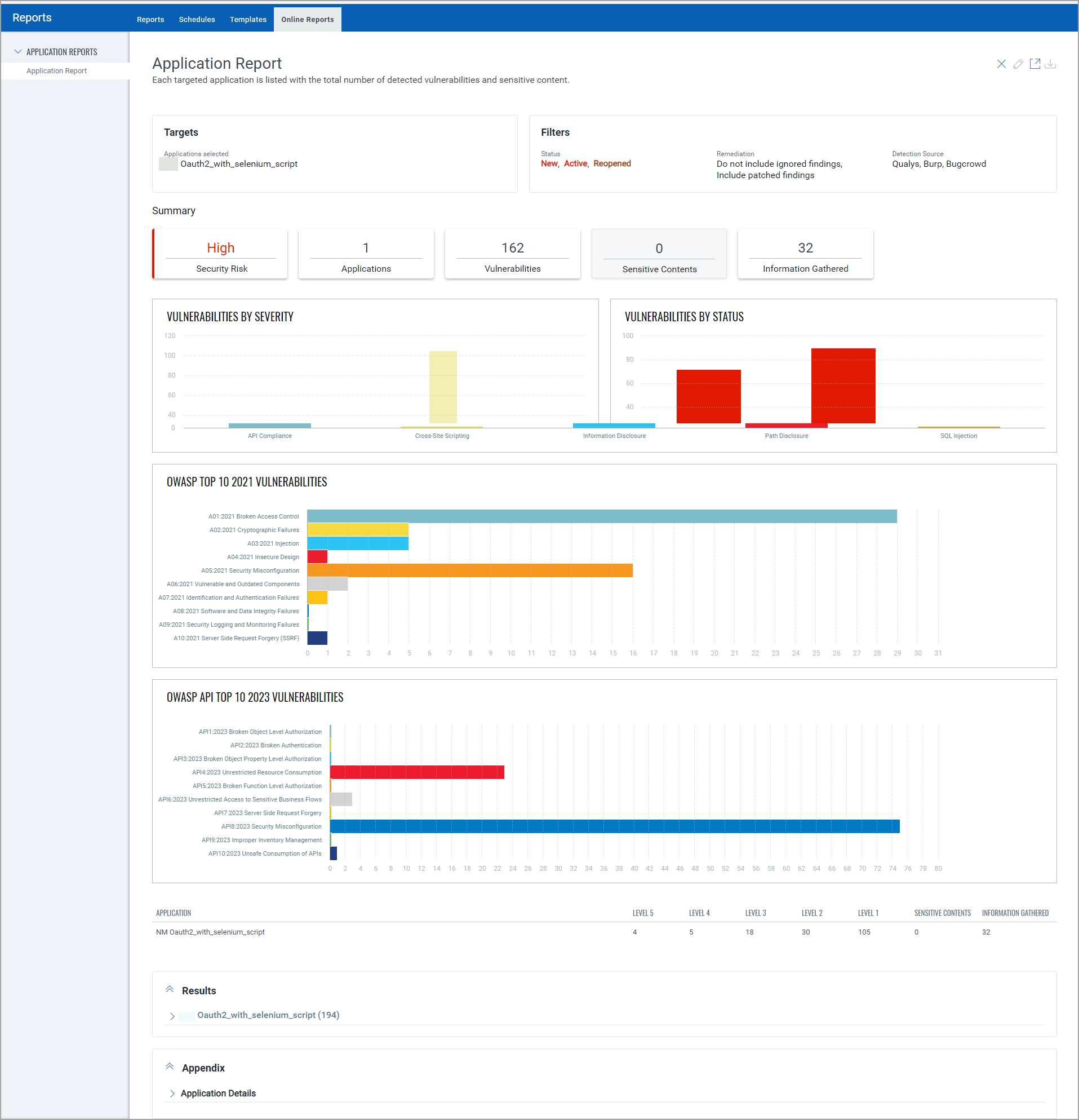
Task: Collapse the APPLICATION REPORTS sidebar group
Action: [x=18, y=51]
